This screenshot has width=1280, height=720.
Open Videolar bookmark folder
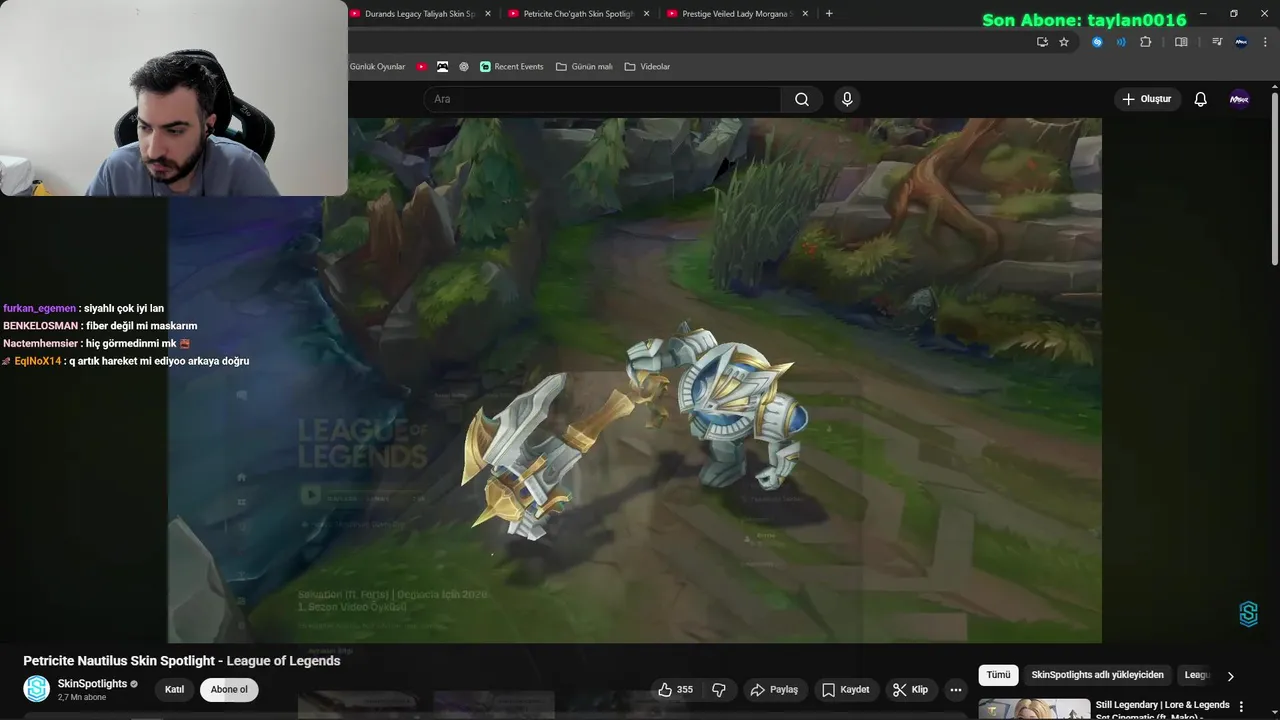coord(647,67)
